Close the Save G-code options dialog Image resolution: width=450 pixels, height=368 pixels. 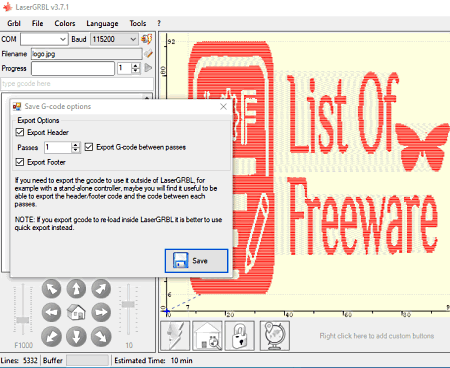point(223,106)
